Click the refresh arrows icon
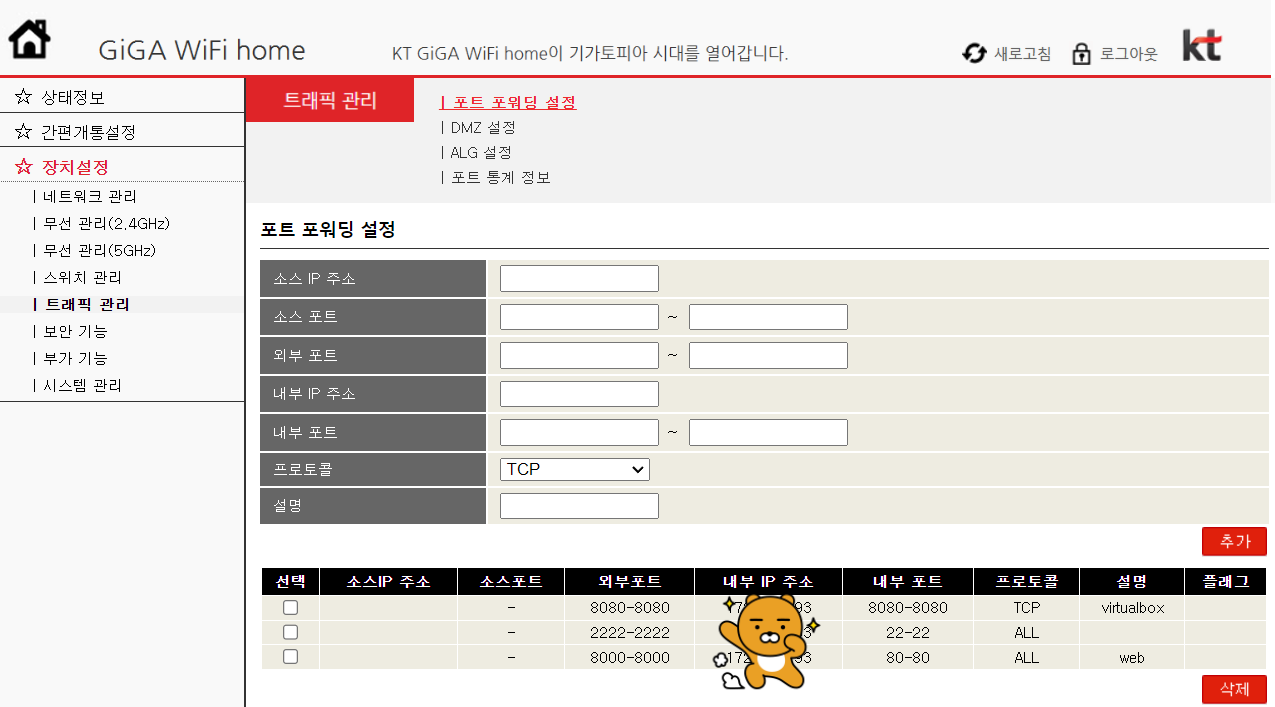Screen dimensions: 1275x707 [974, 53]
